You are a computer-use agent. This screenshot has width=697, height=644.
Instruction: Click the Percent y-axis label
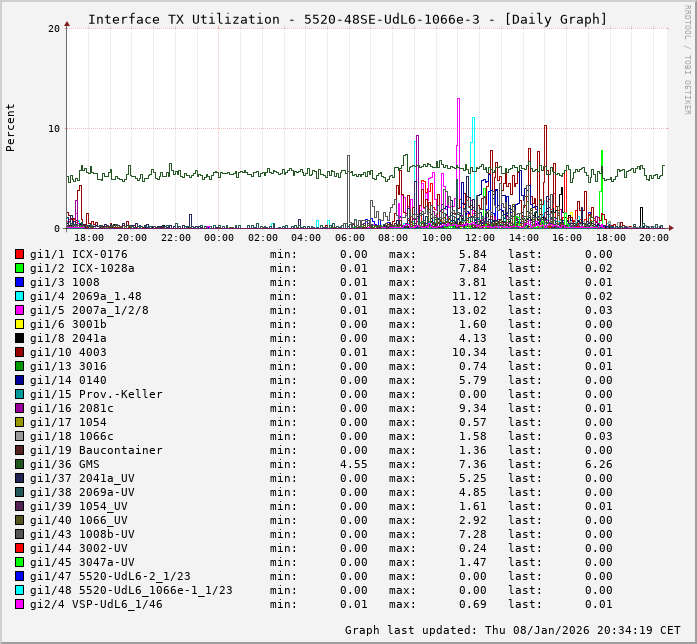pos(11,127)
